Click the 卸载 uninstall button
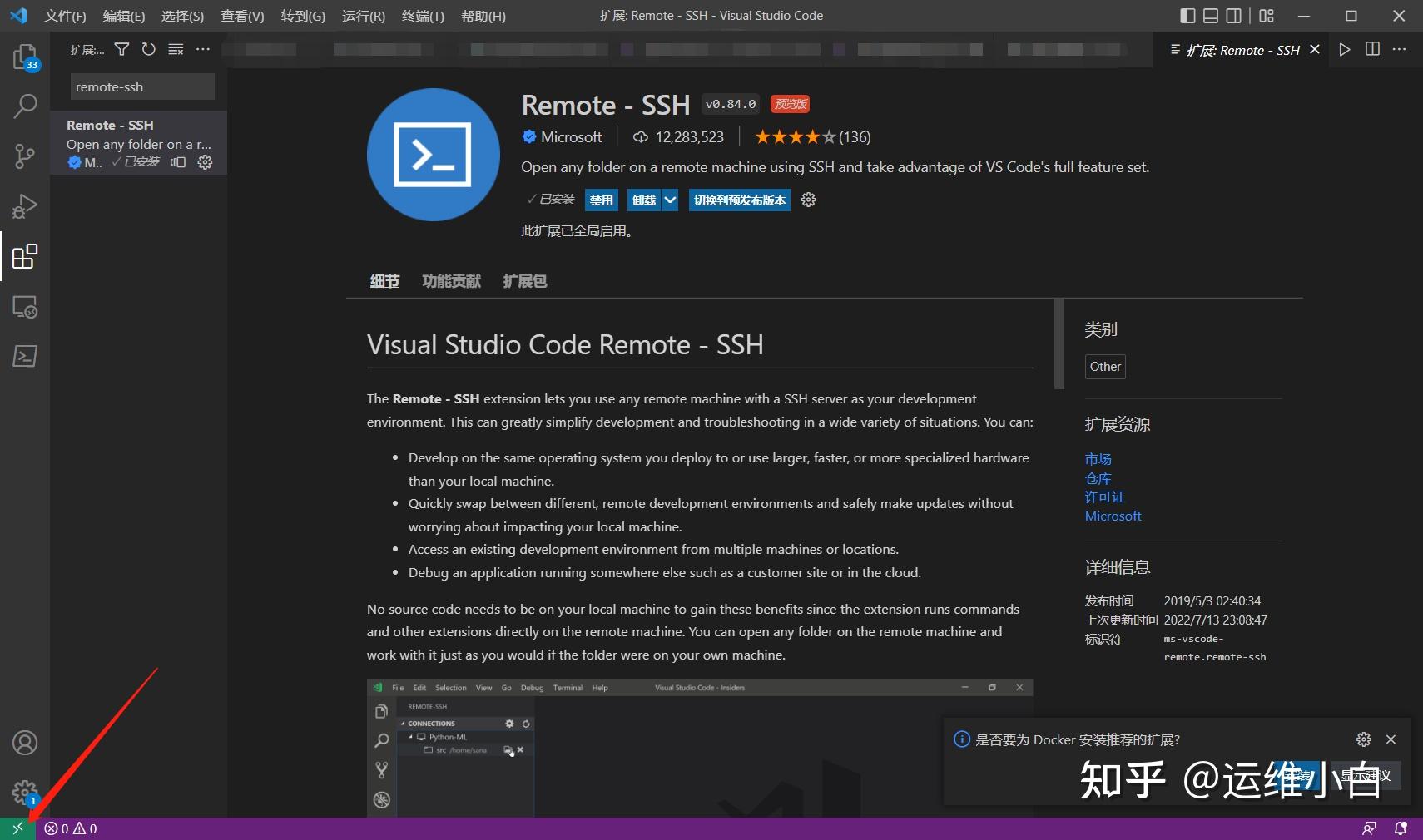 tap(644, 200)
